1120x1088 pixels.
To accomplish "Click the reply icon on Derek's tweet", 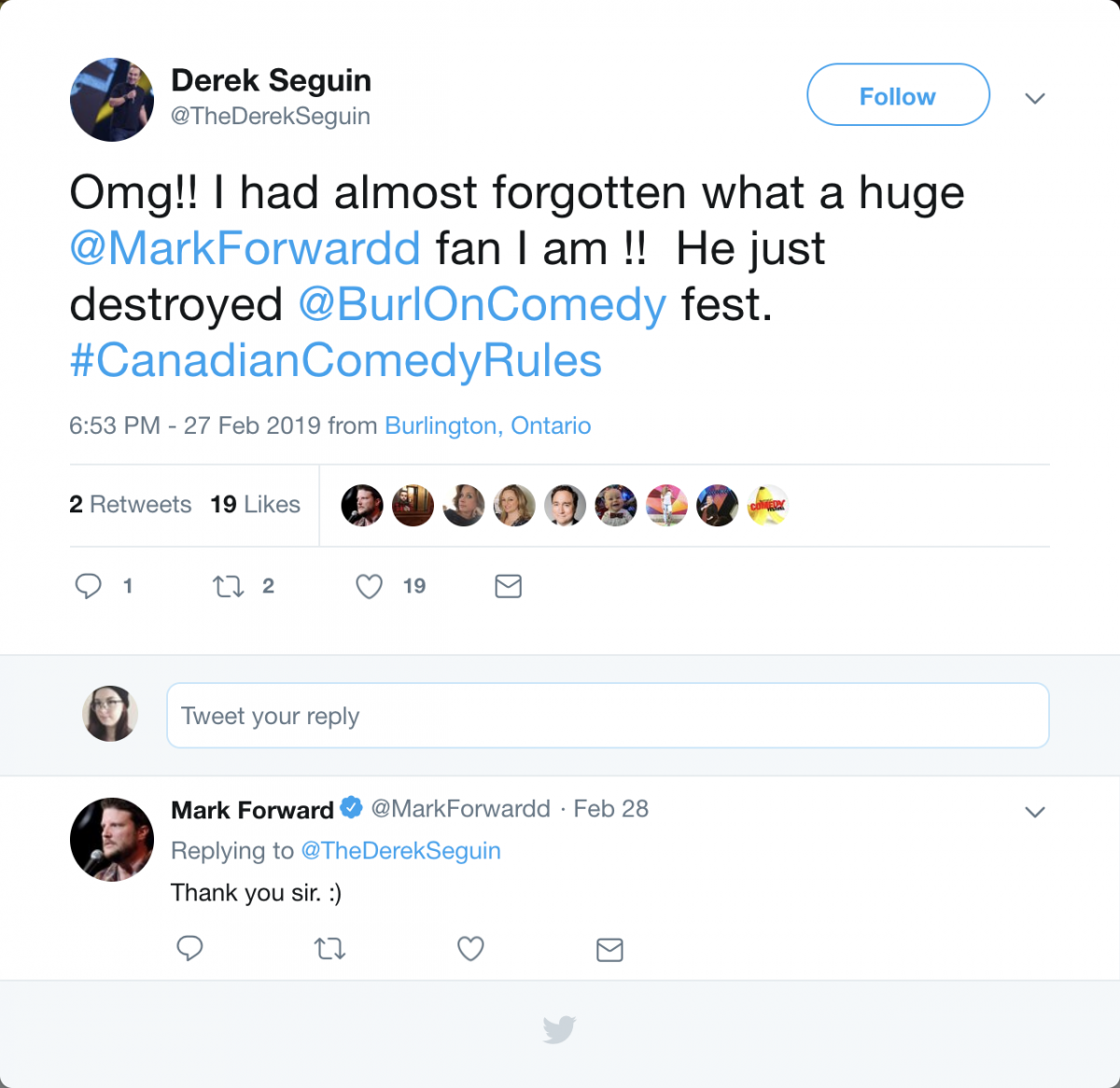I will pos(89,586).
